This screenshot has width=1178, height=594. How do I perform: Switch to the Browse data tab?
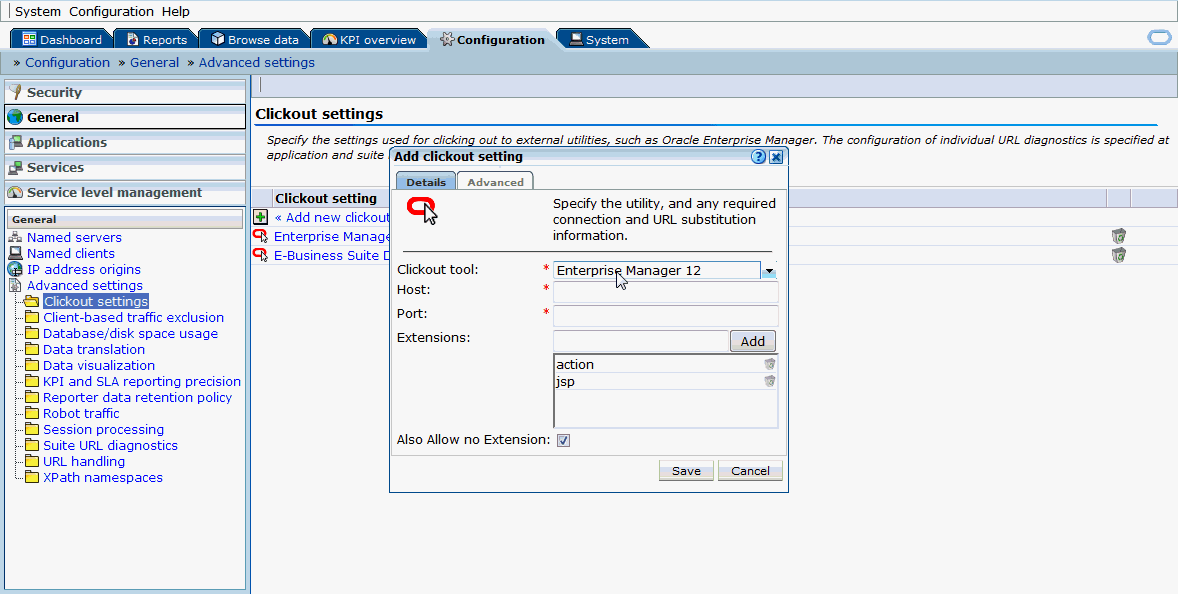255,40
